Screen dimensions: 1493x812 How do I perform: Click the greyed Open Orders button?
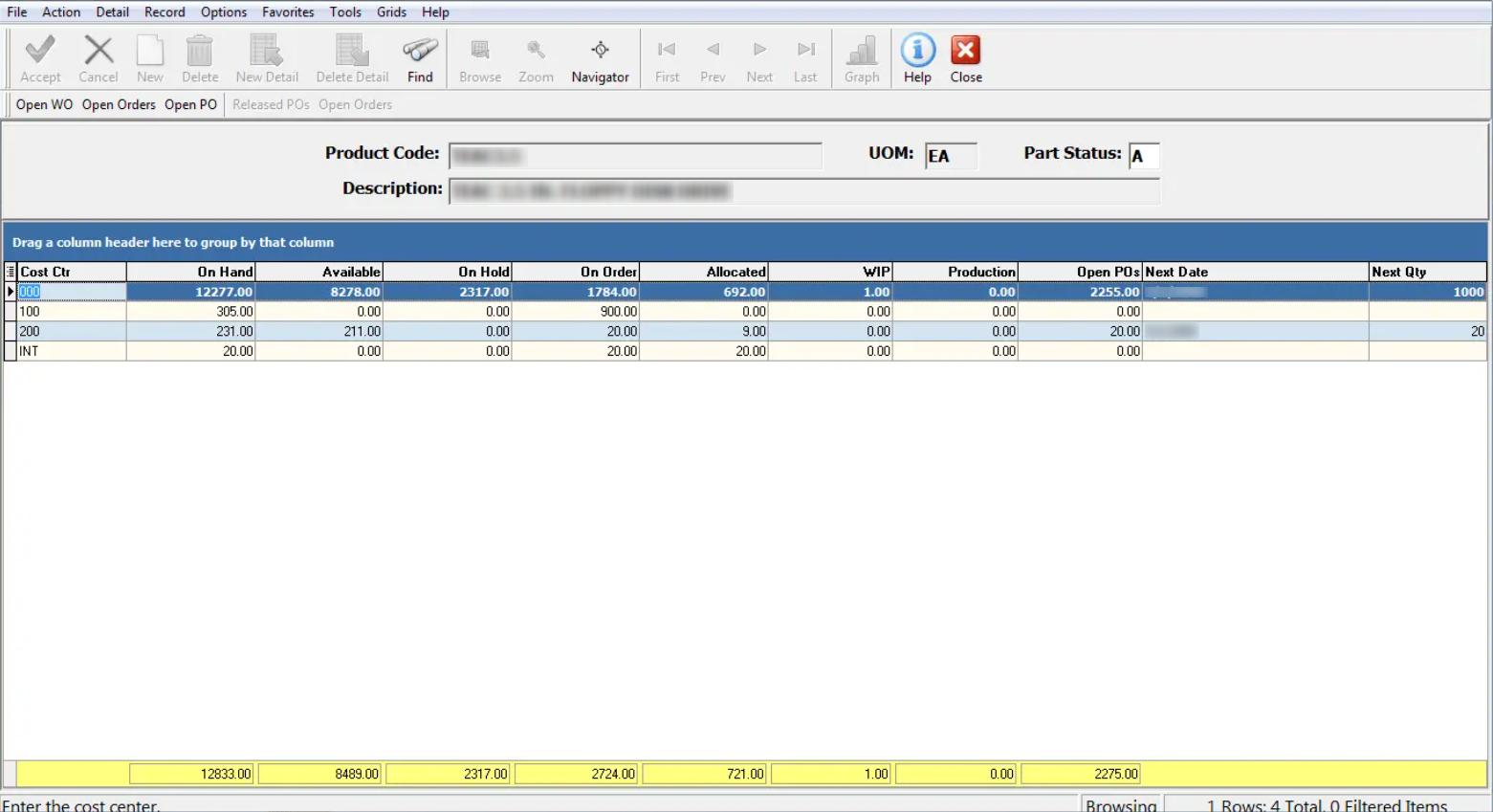pos(355,104)
